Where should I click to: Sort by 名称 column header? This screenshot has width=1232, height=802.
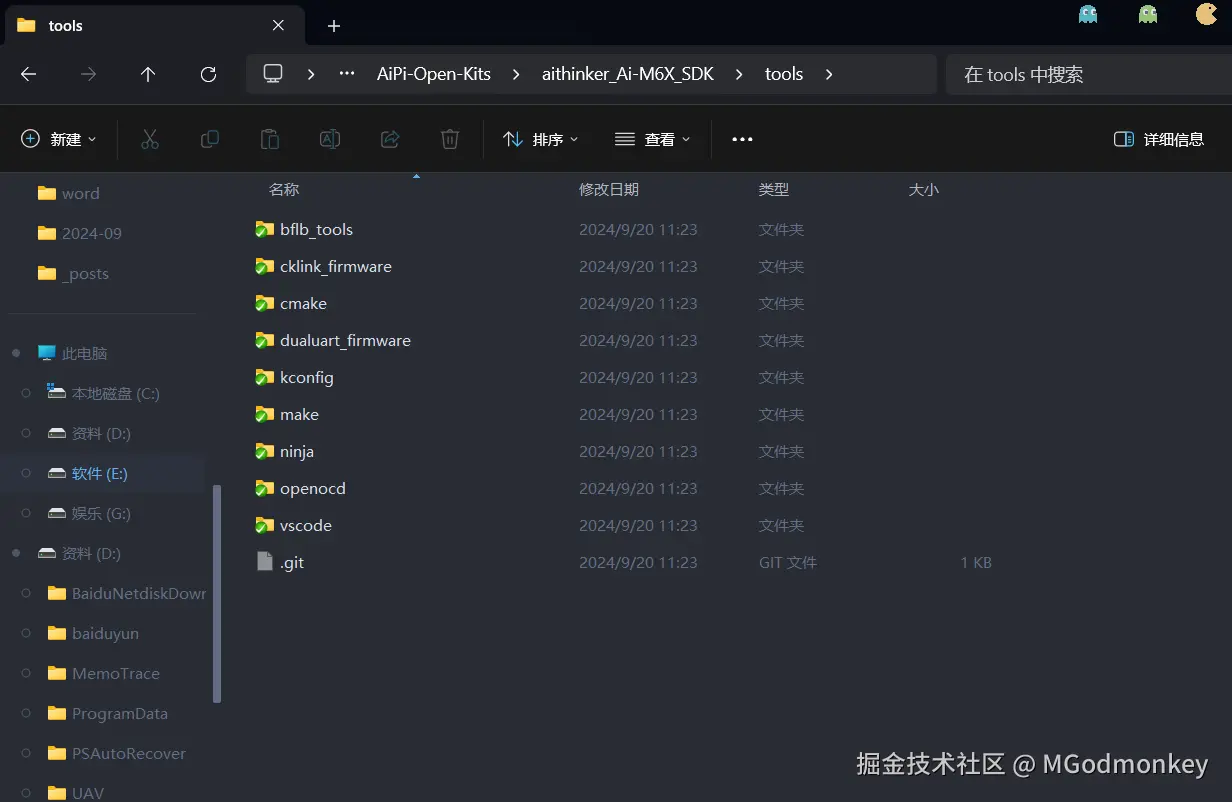tap(284, 189)
